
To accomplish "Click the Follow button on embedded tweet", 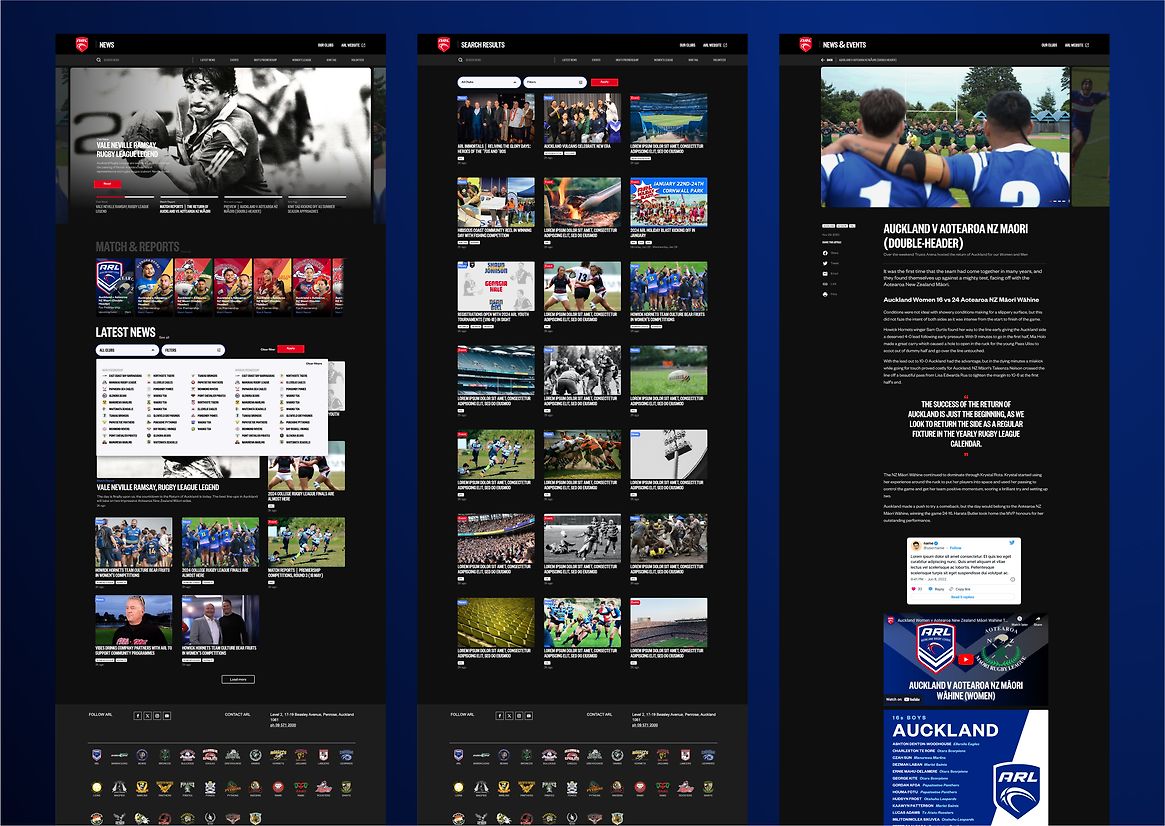I will (956, 548).
